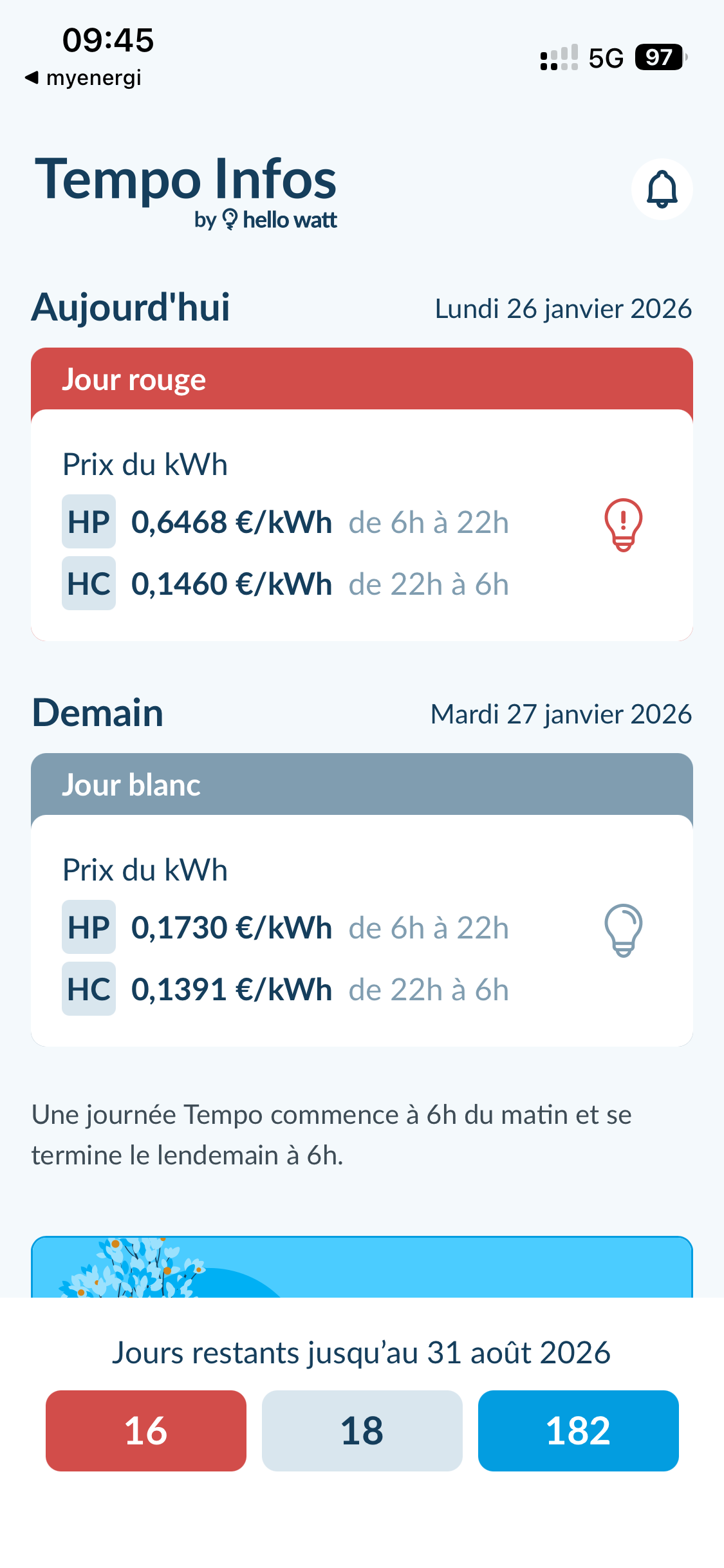Select the blue days remaining counter 182

click(578, 1430)
